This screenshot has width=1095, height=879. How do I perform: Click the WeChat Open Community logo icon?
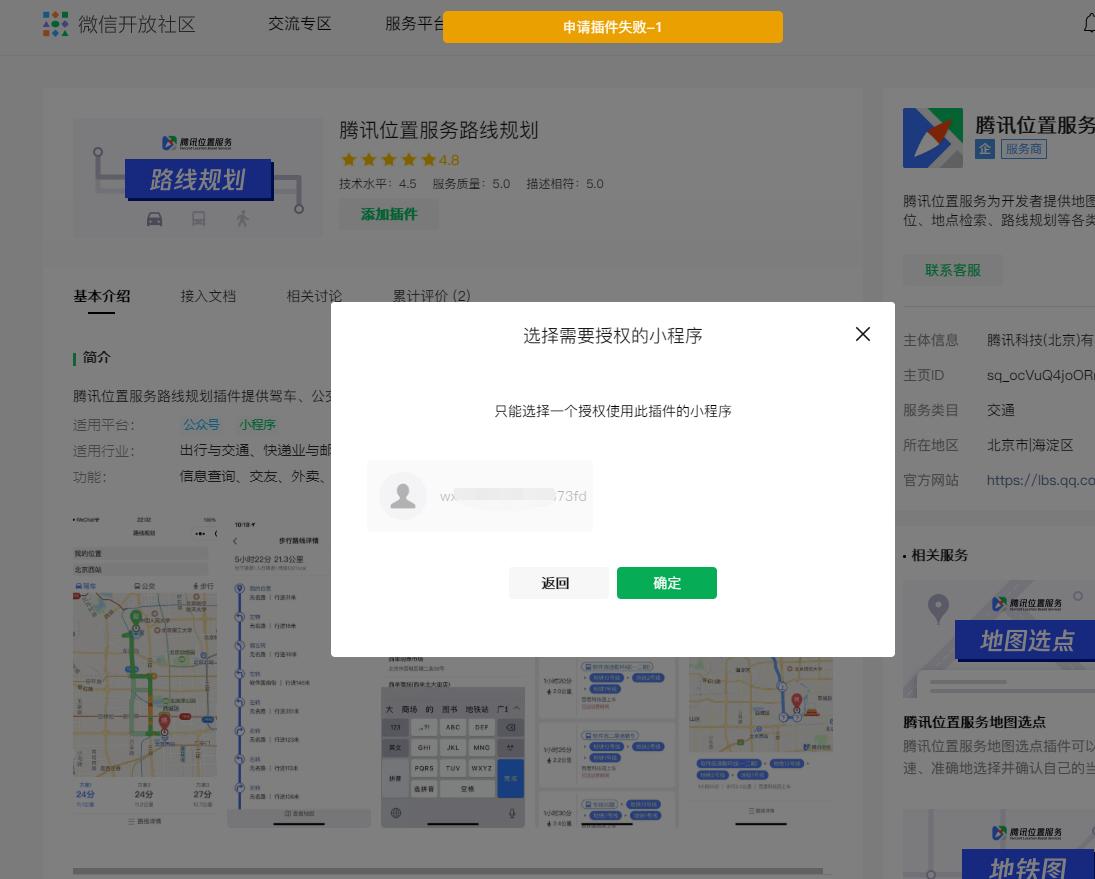[x=55, y=24]
